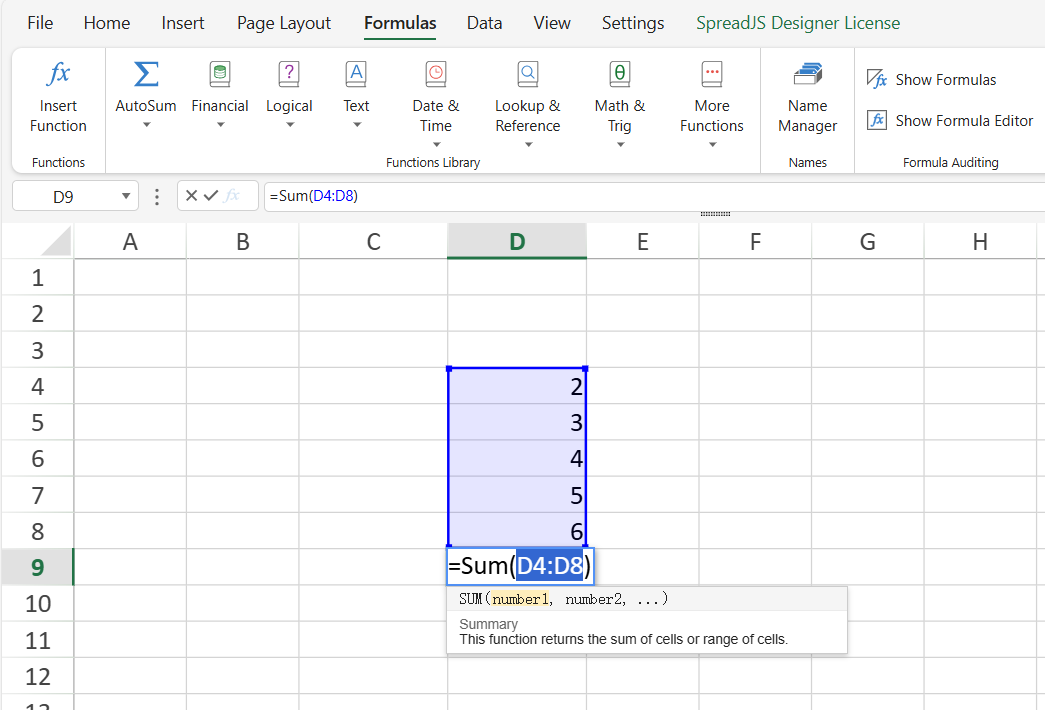1045x710 pixels.
Task: Open Show Formula Editor
Action: click(x=950, y=121)
